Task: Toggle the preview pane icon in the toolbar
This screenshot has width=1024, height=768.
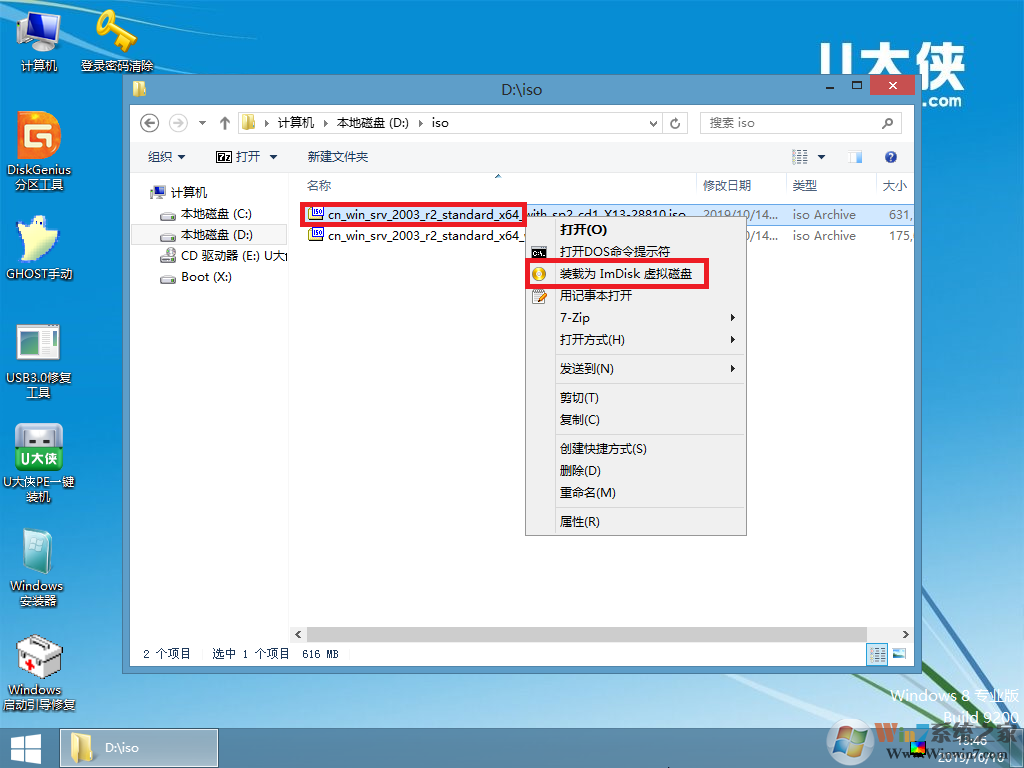Action: coord(855,156)
